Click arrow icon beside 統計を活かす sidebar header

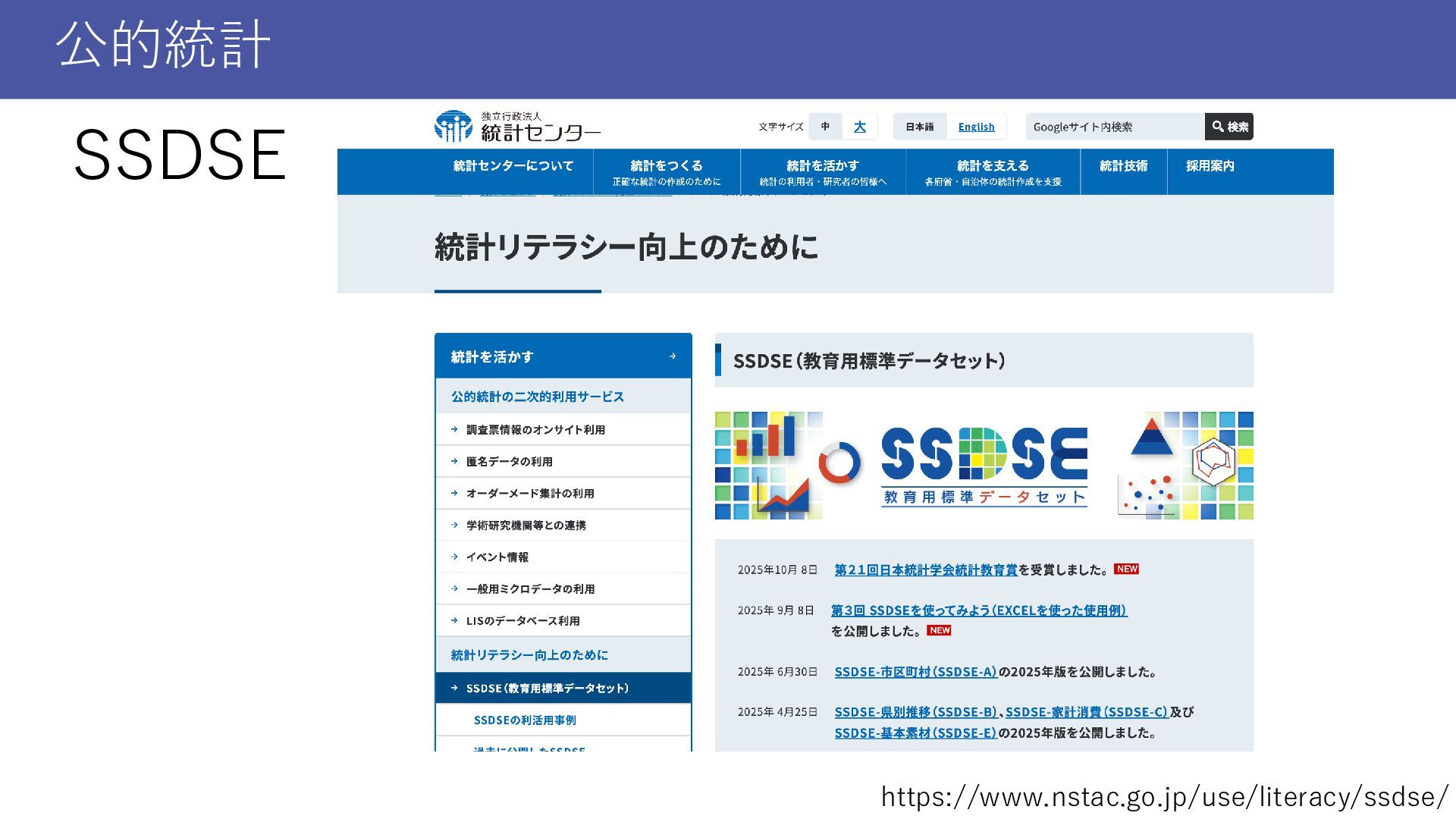[x=673, y=356]
